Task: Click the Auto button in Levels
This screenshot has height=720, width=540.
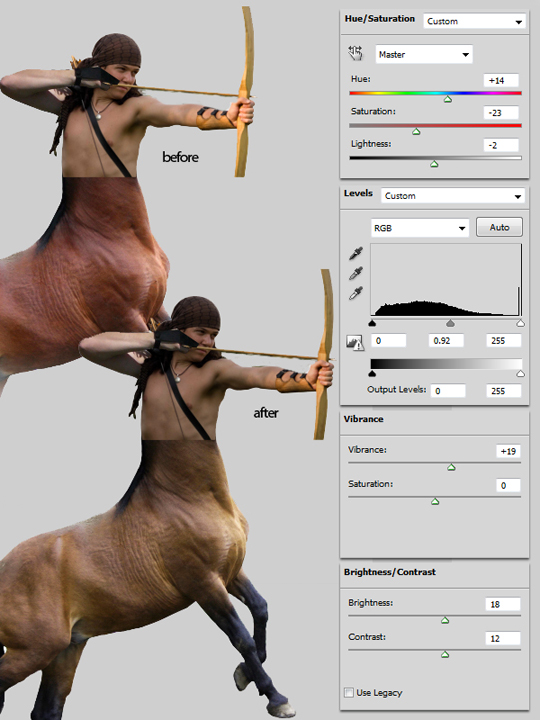Action: (x=499, y=227)
